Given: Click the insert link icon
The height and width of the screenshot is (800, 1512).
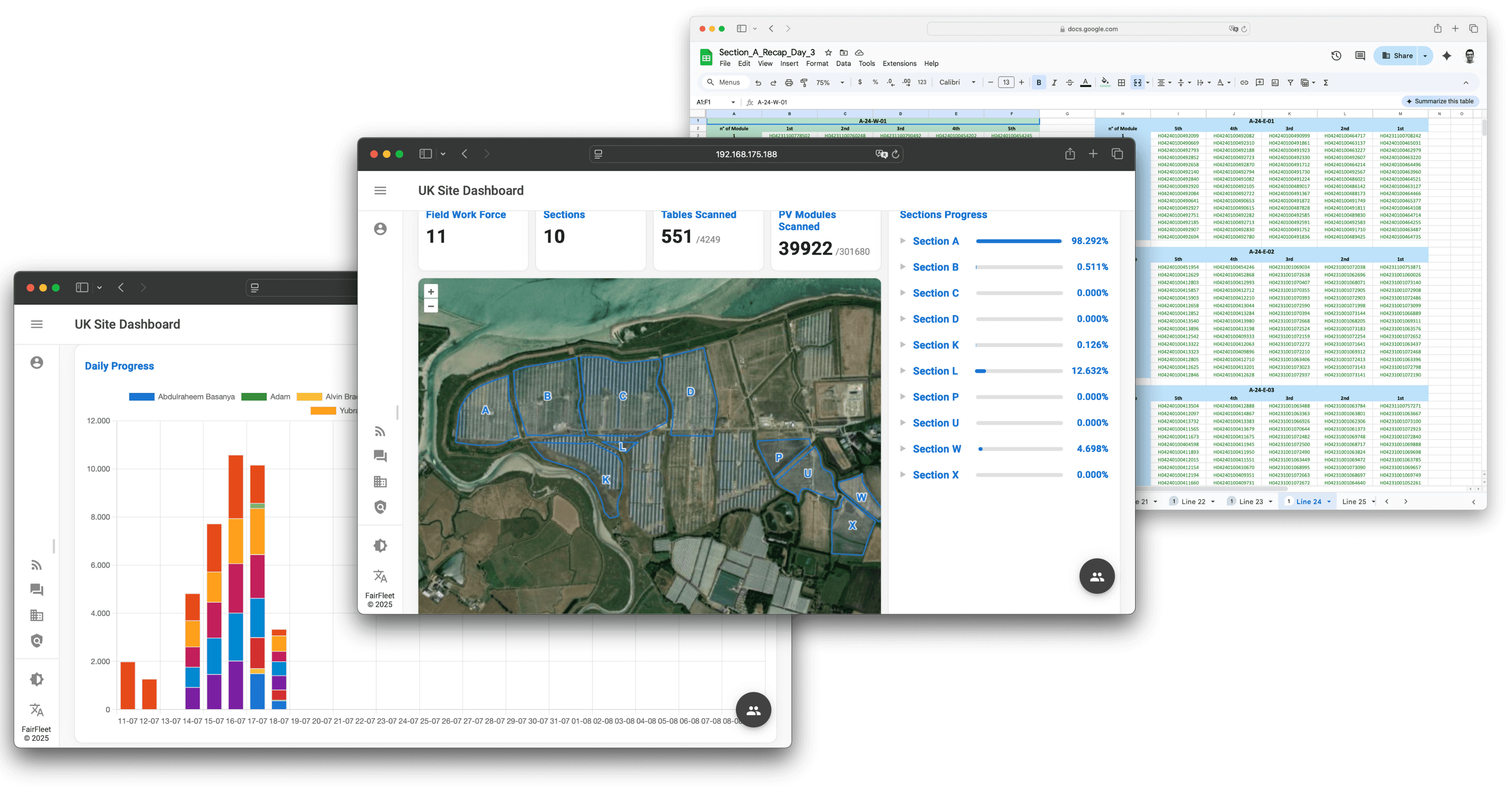Looking at the screenshot, I should click(1244, 83).
